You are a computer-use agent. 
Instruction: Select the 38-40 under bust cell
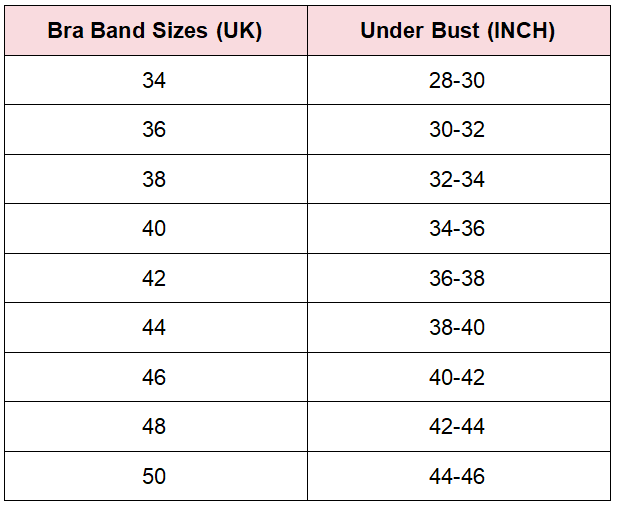click(x=459, y=328)
